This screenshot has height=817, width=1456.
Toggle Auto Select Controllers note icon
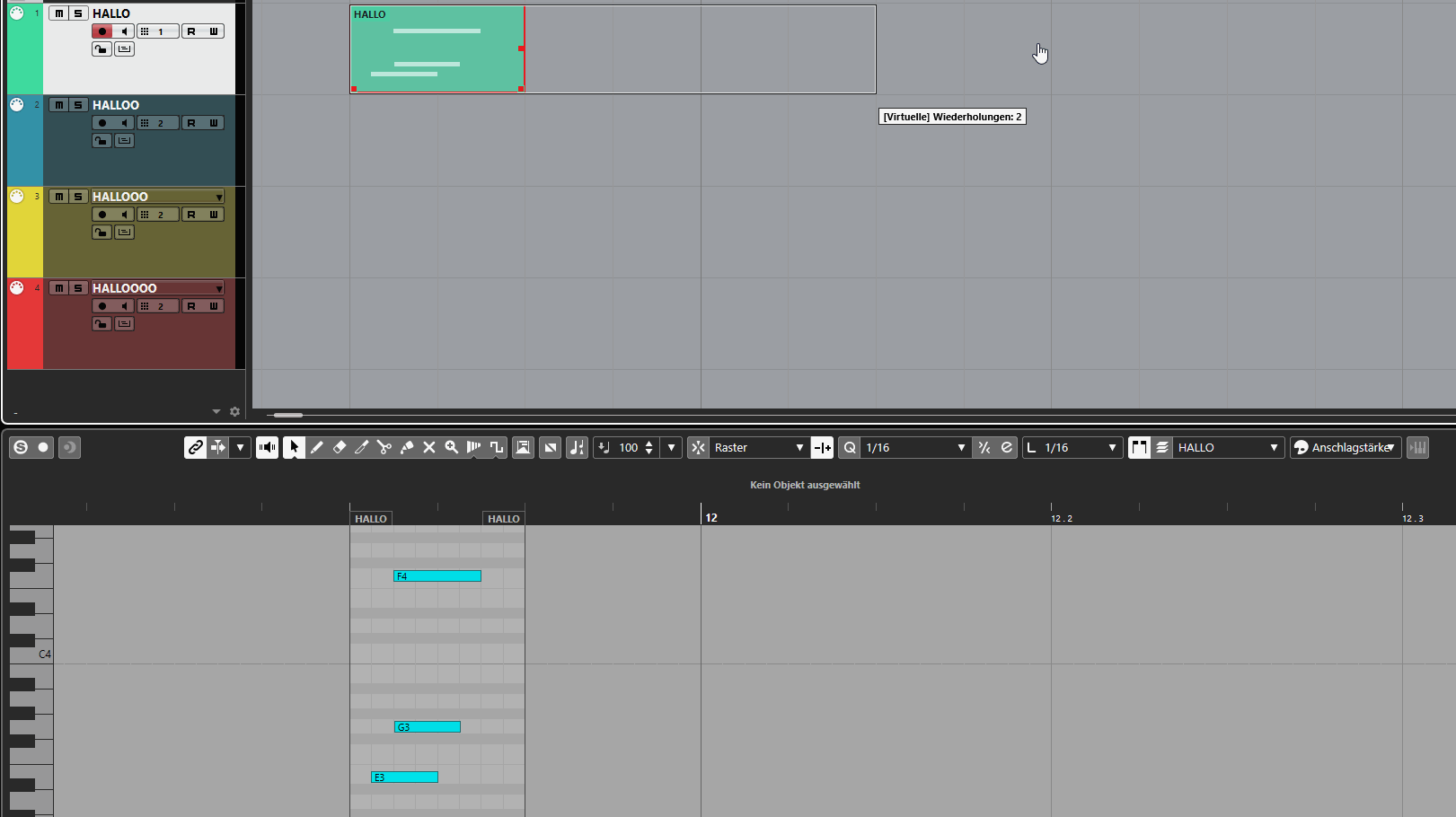click(x=577, y=447)
